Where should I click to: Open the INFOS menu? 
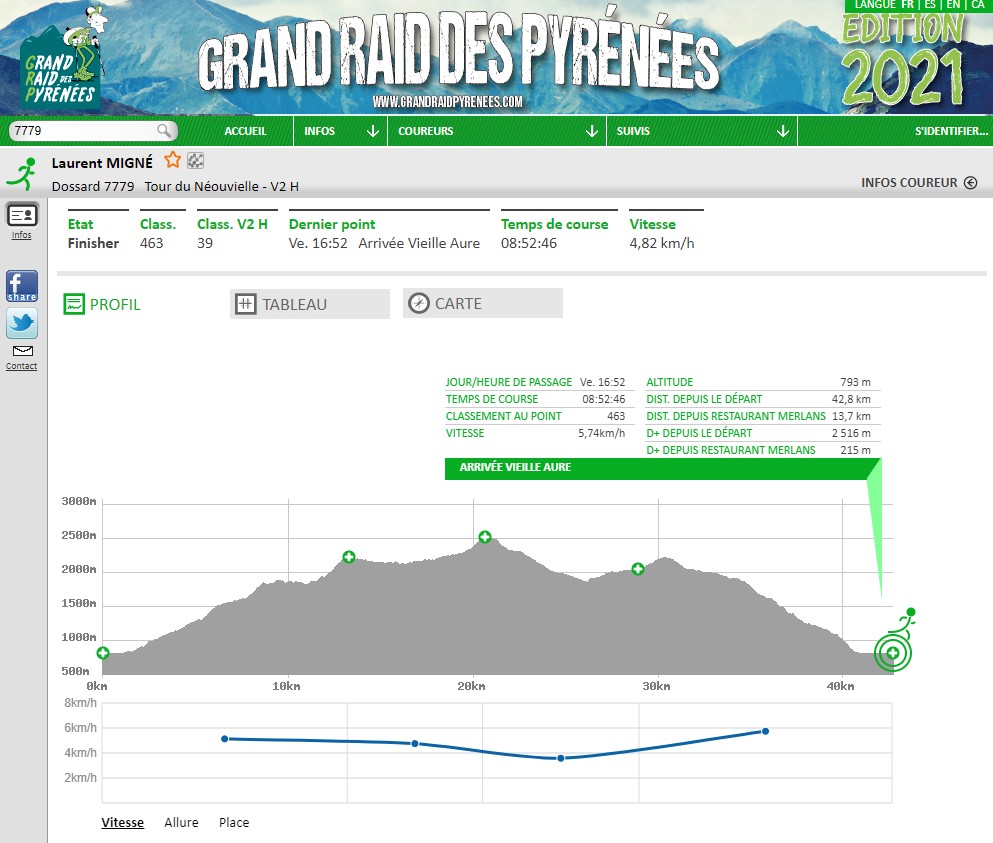tap(319, 131)
